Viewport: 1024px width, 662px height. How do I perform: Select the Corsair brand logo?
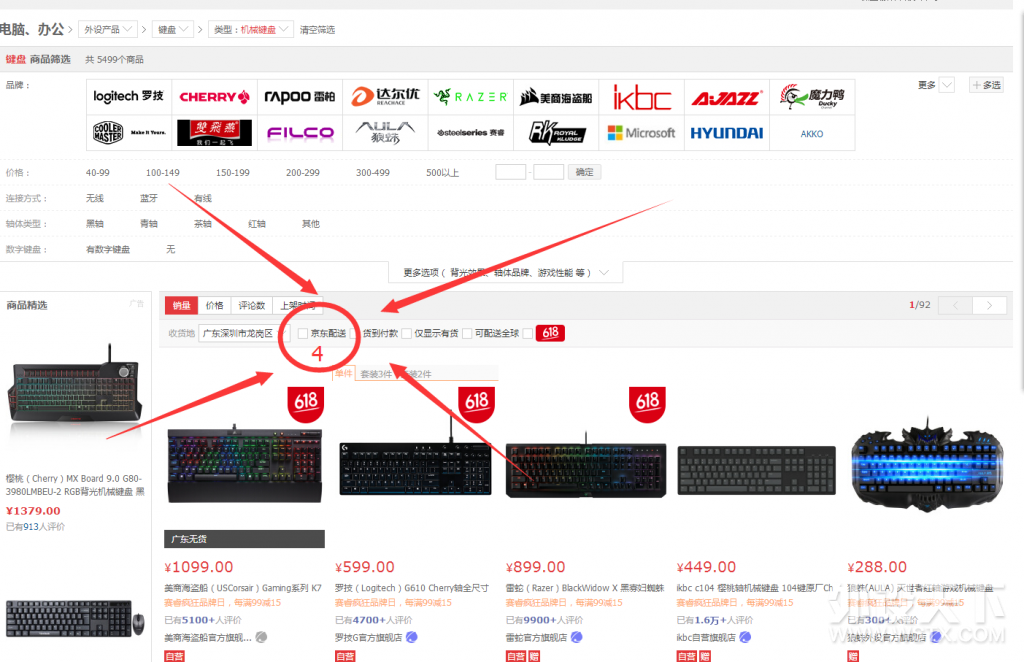click(556, 97)
